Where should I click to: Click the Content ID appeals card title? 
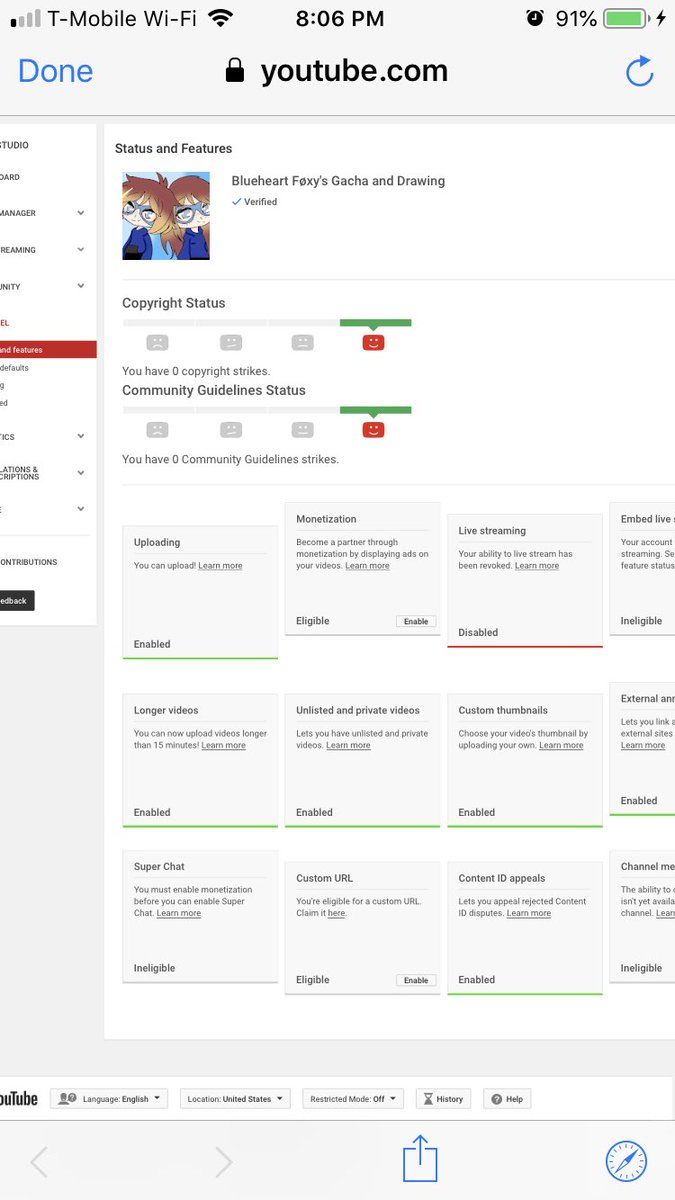502,878
